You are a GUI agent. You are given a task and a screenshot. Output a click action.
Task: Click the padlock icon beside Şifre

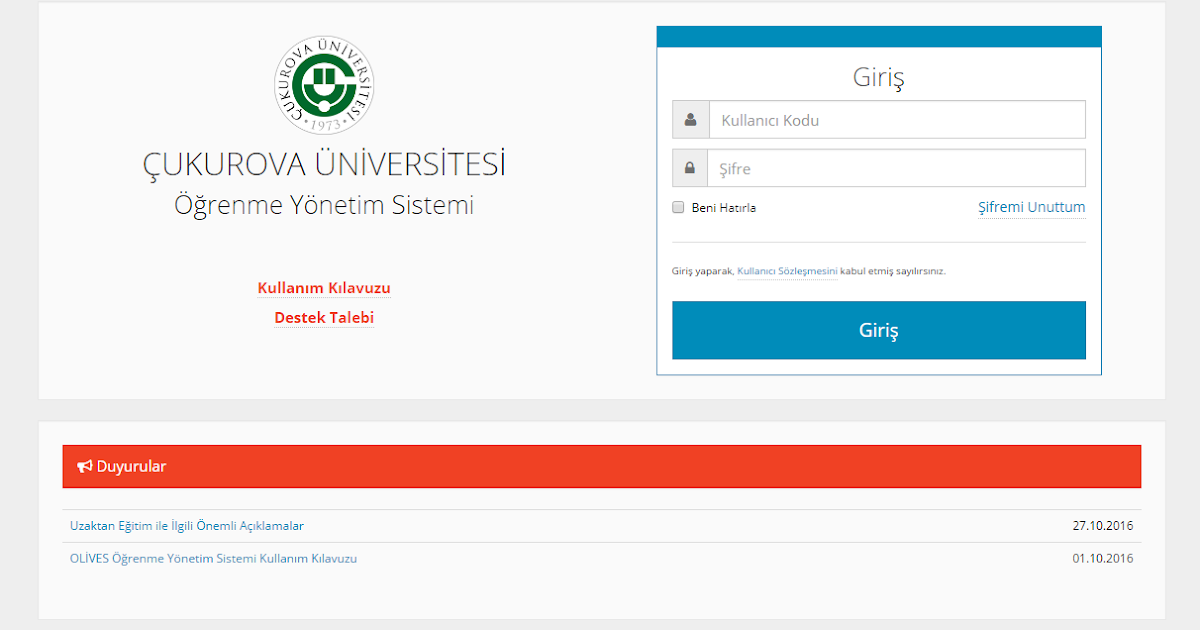coord(690,168)
